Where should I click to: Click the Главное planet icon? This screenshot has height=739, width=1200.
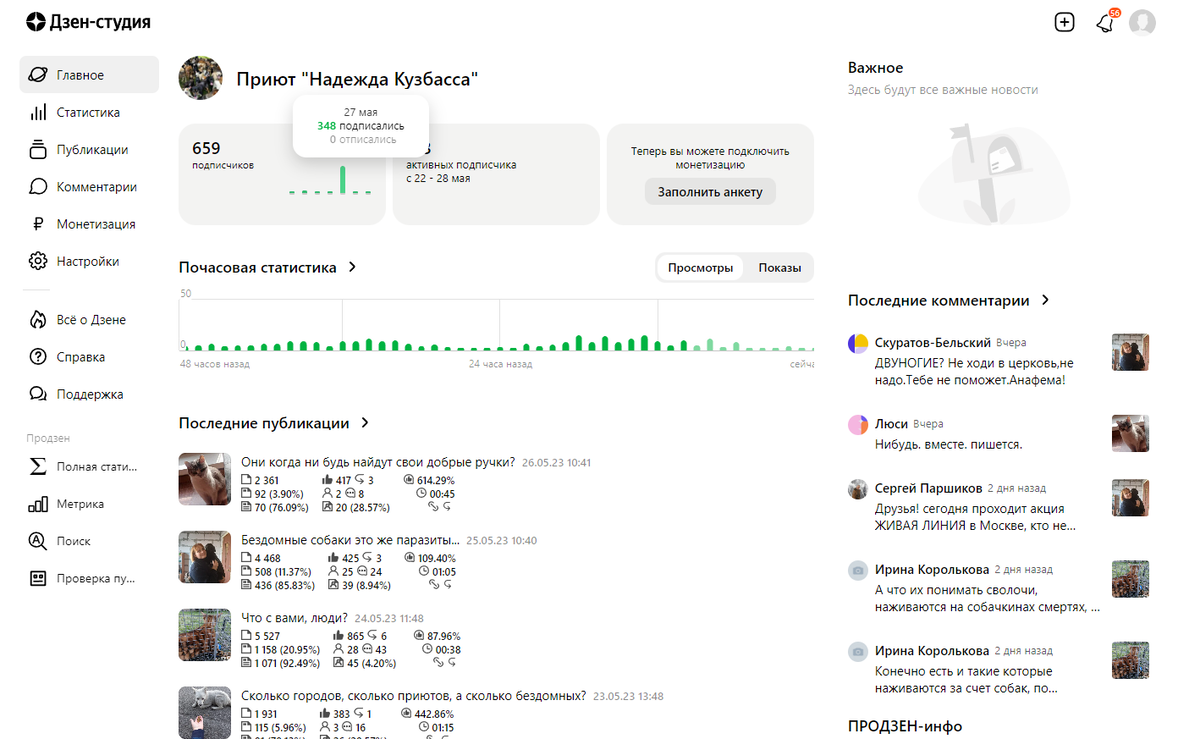tap(38, 75)
